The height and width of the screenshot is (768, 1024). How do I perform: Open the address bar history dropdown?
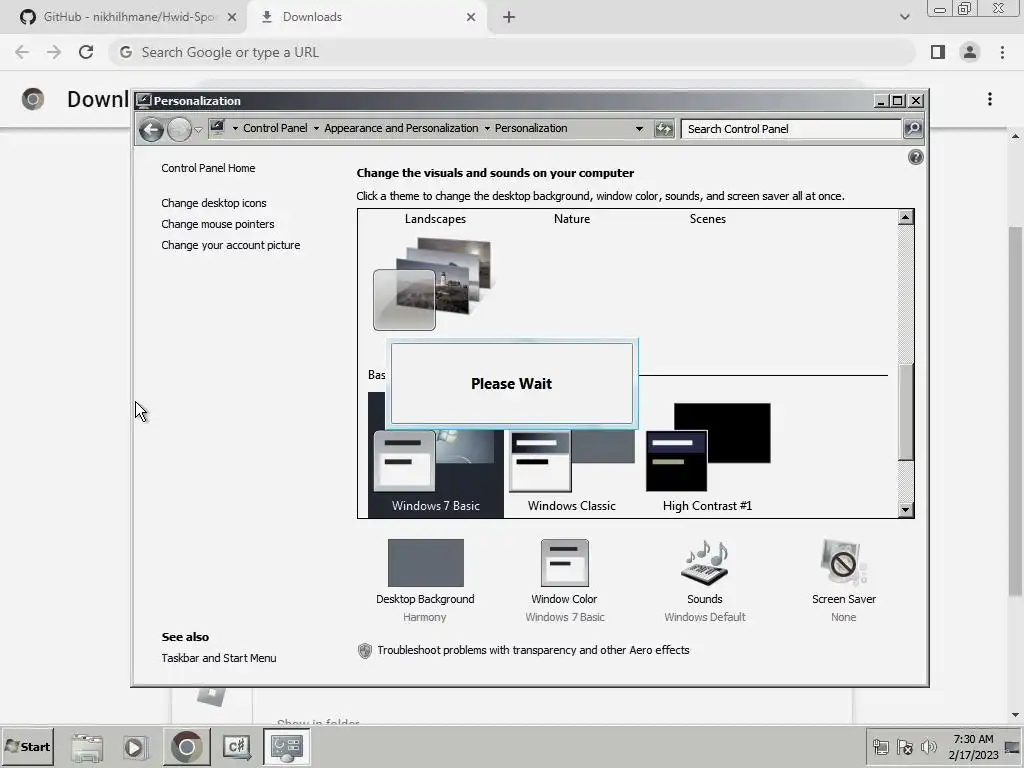pos(639,129)
